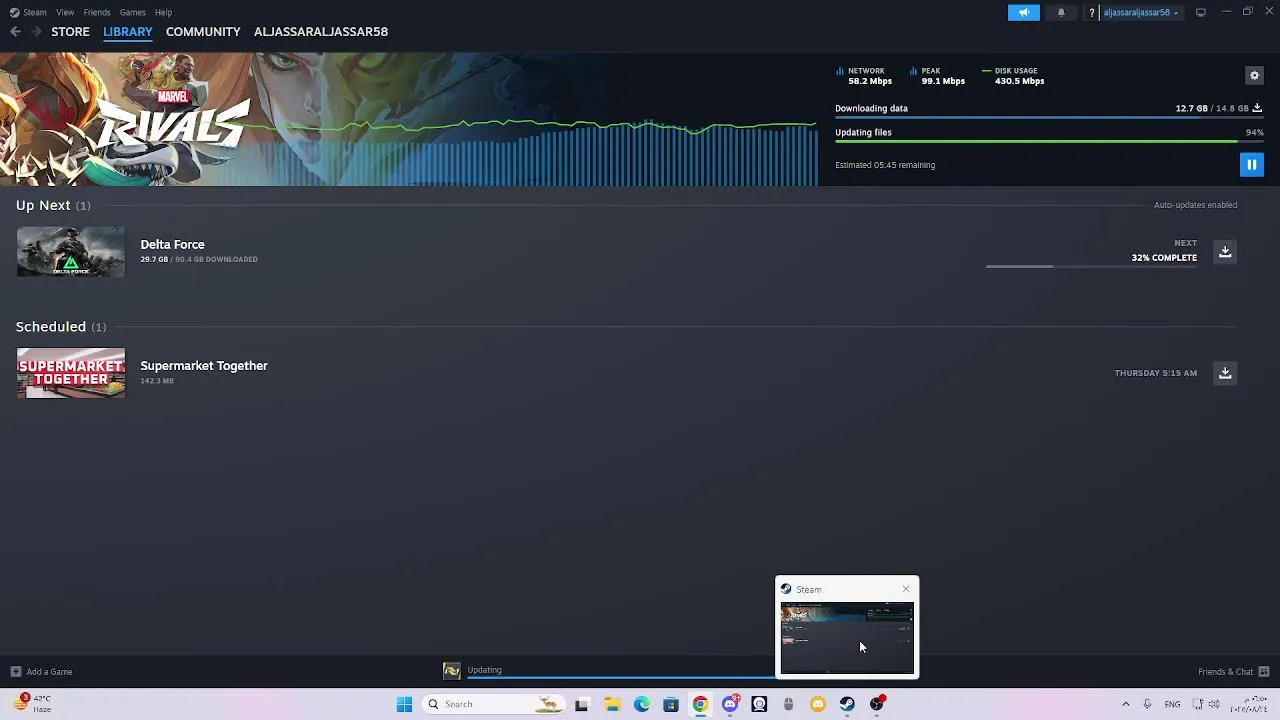Viewport: 1280px width, 720px height.
Task: Click the help question mark icon
Action: (x=1092, y=12)
